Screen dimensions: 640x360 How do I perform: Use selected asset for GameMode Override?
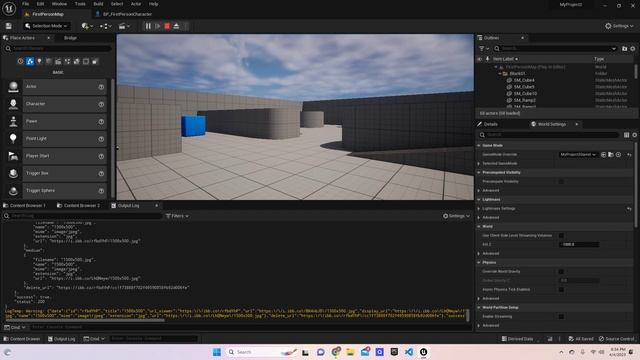pyautogui.click(x=604, y=155)
